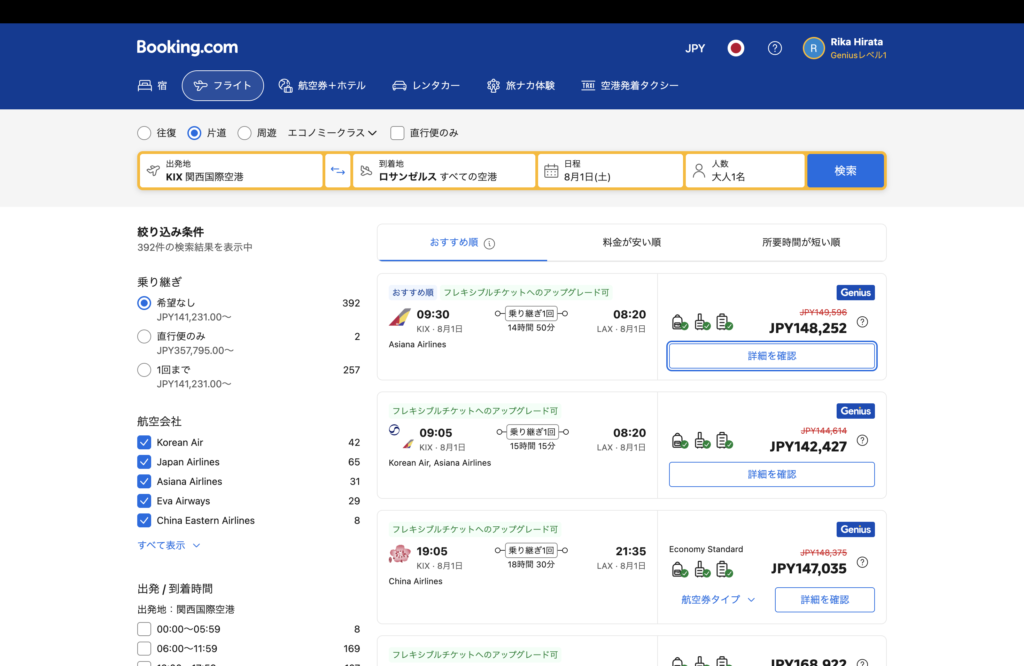Open the エコノミークラス cabin class dropdown
Image resolution: width=1024 pixels, height=666 pixels.
[x=332, y=133]
